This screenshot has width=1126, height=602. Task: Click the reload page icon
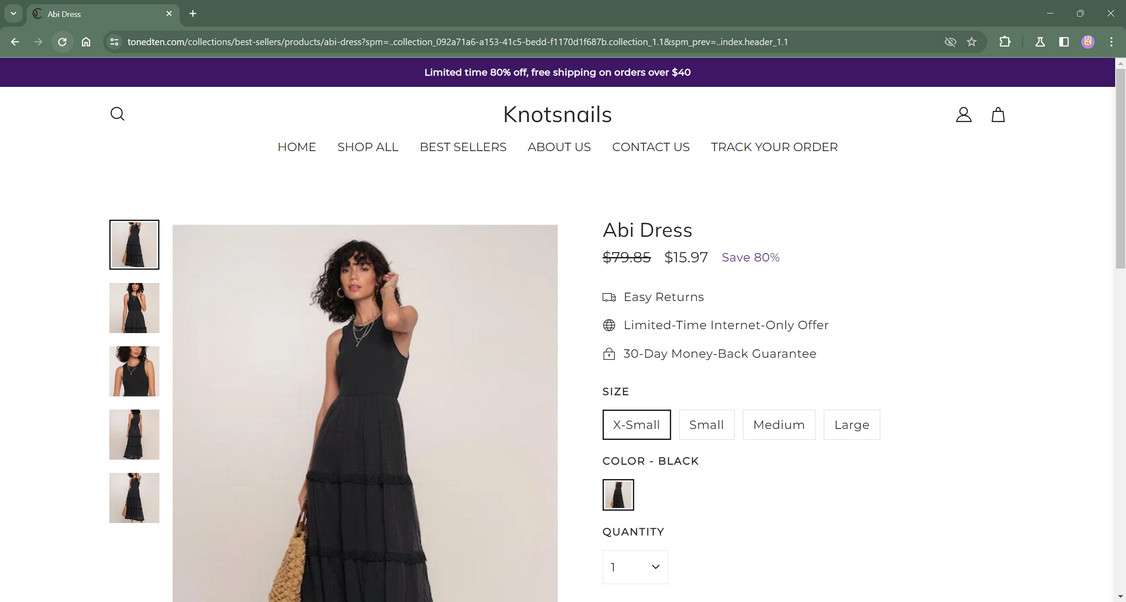coord(61,42)
